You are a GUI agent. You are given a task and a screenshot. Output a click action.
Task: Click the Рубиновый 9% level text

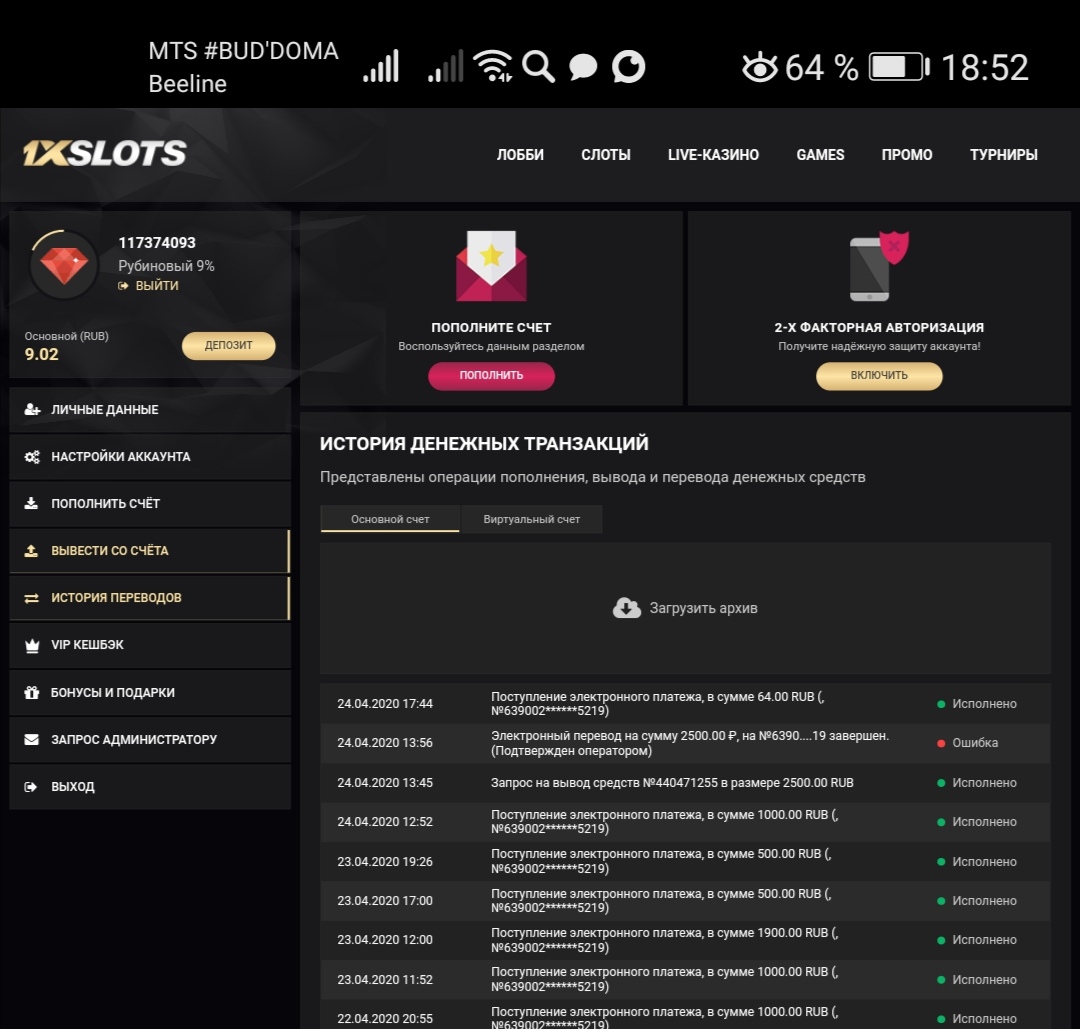point(166,266)
